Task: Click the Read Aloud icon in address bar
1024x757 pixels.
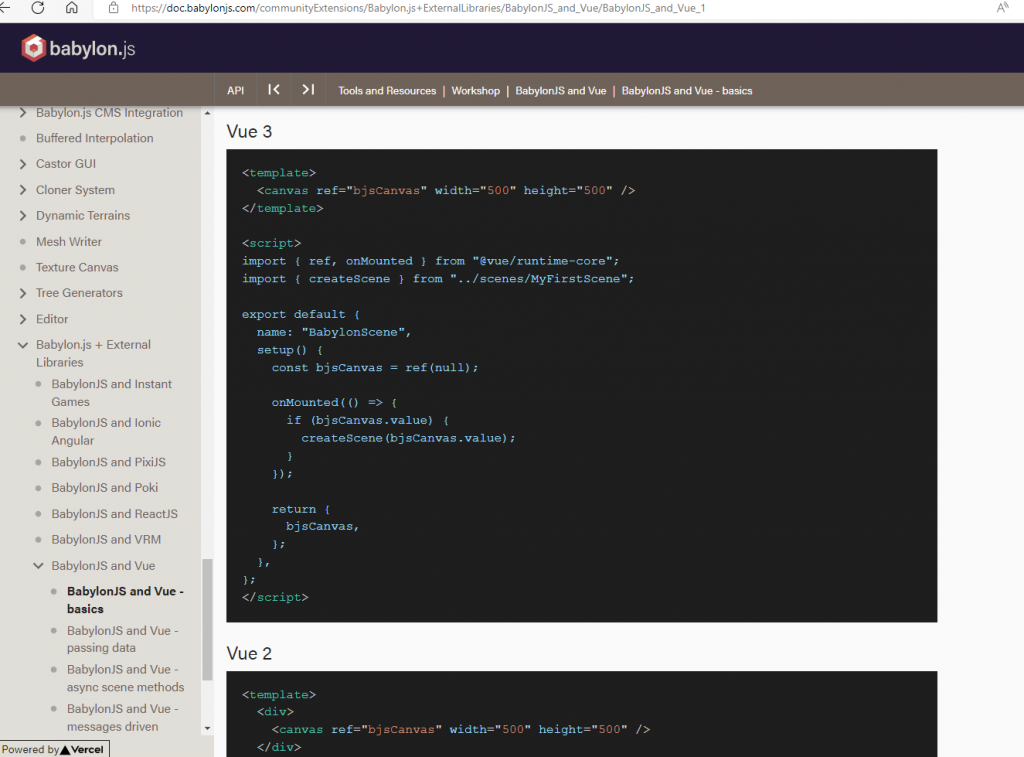Action: tap(1003, 8)
